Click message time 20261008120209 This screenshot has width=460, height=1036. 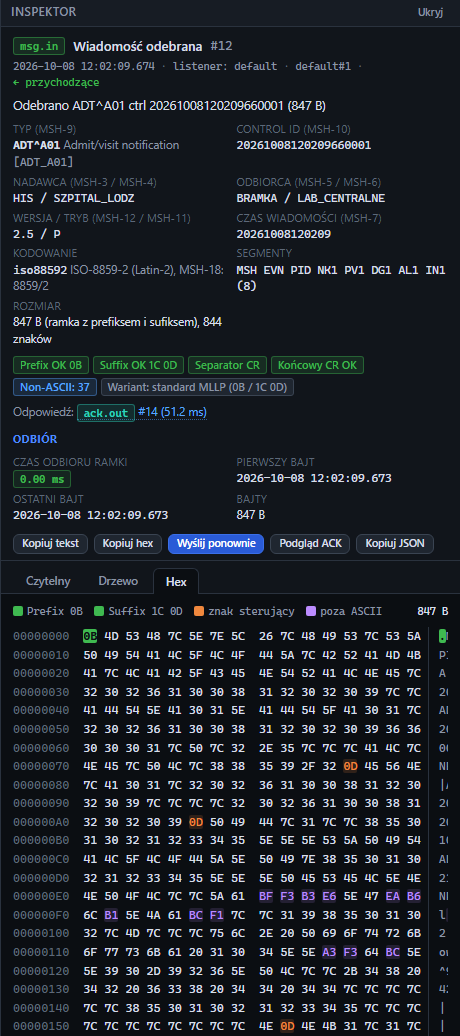[284, 234]
